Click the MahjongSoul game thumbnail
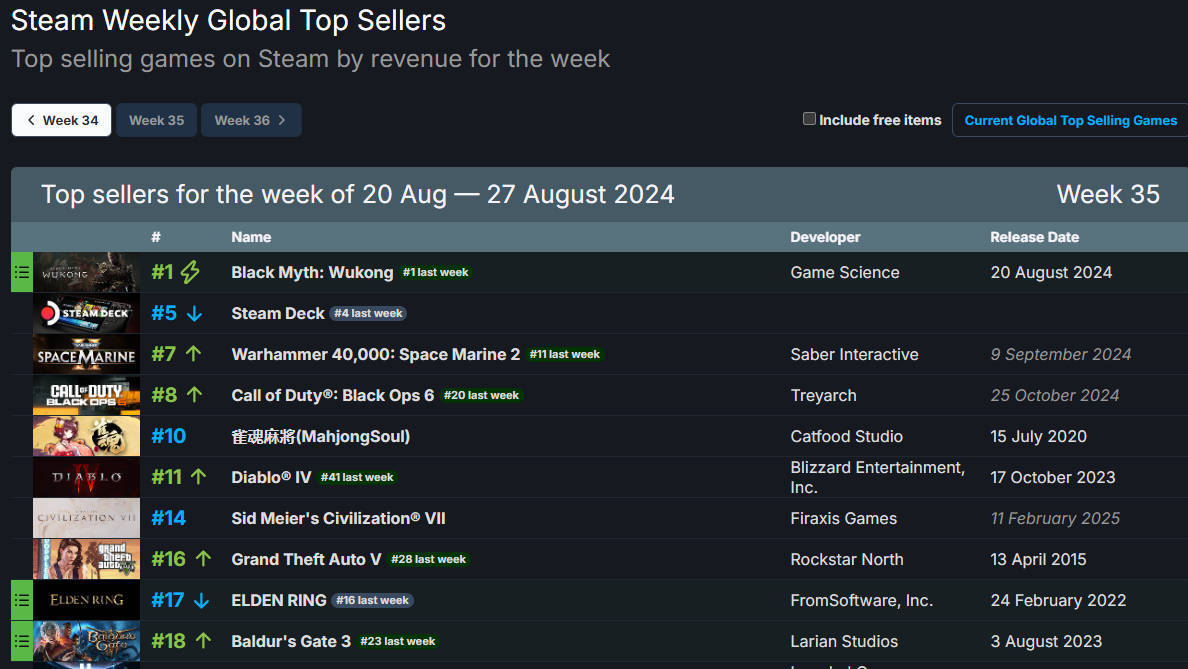Screen dimensions: 1188x669 [x=86, y=436]
